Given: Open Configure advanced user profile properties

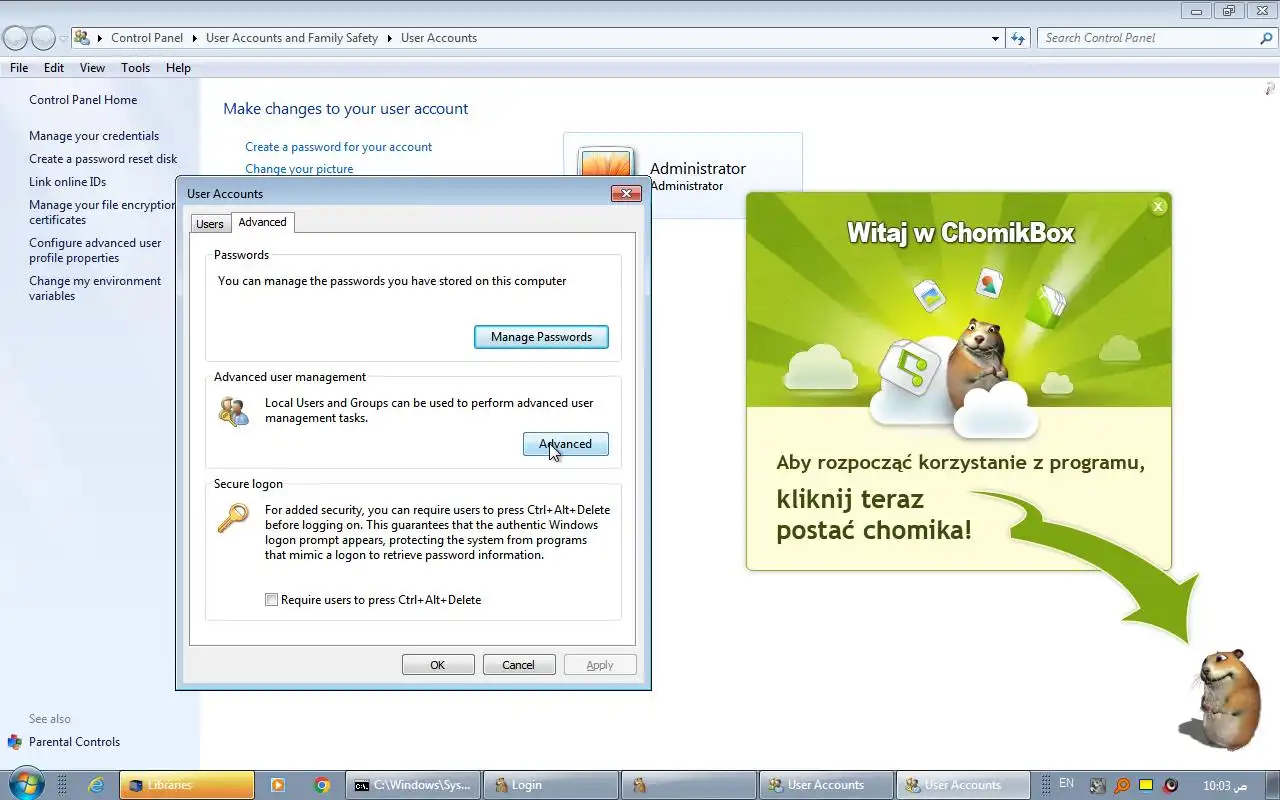Looking at the screenshot, I should click(95, 250).
